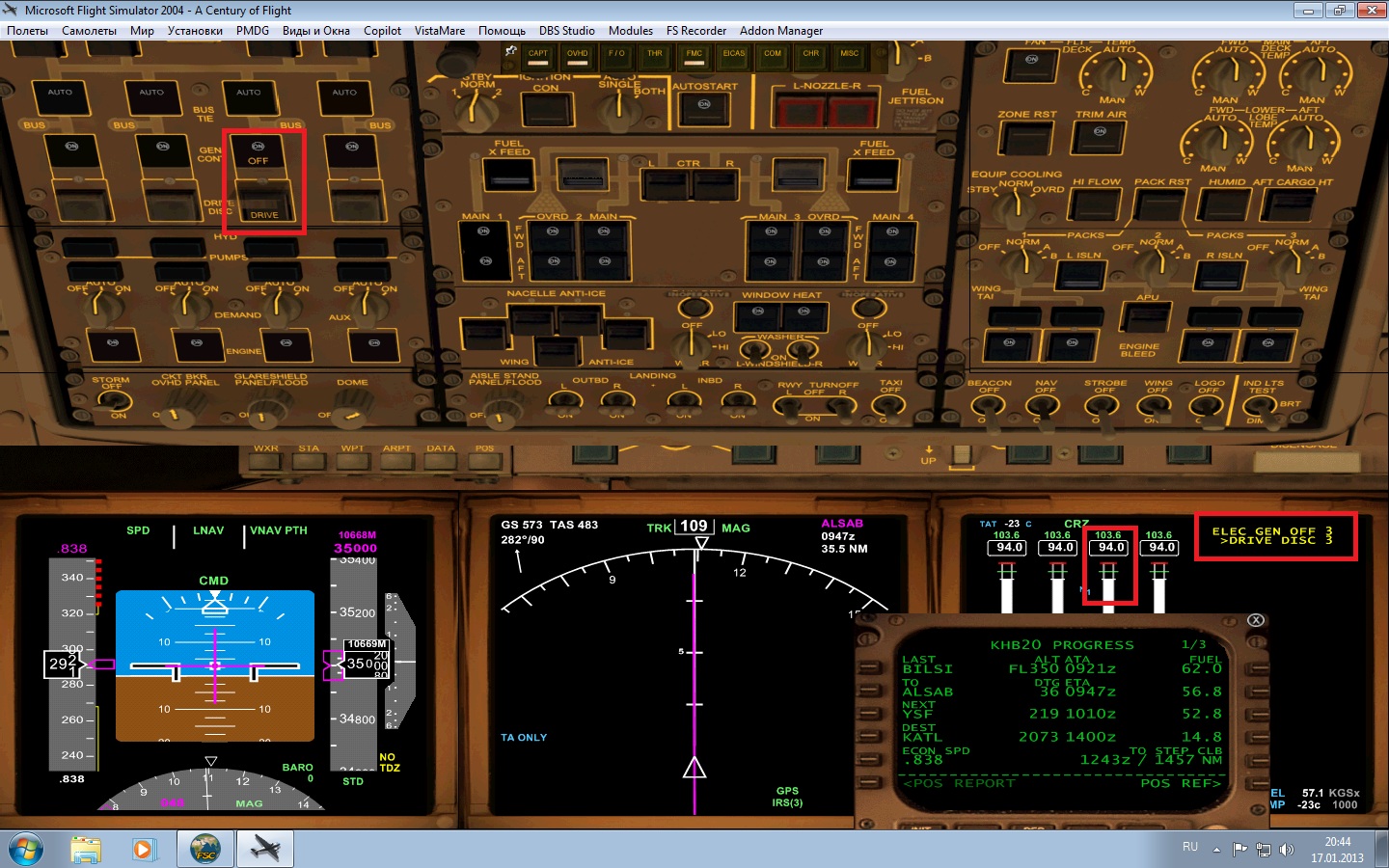Toggle the ZONE RST switch

pyautogui.click(x=1026, y=137)
